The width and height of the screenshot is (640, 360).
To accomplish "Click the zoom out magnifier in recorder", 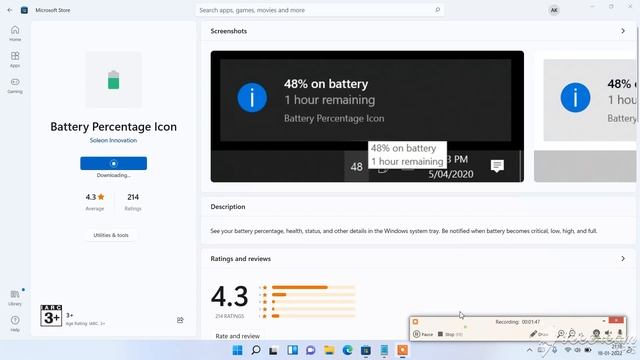I will (x=572, y=334).
